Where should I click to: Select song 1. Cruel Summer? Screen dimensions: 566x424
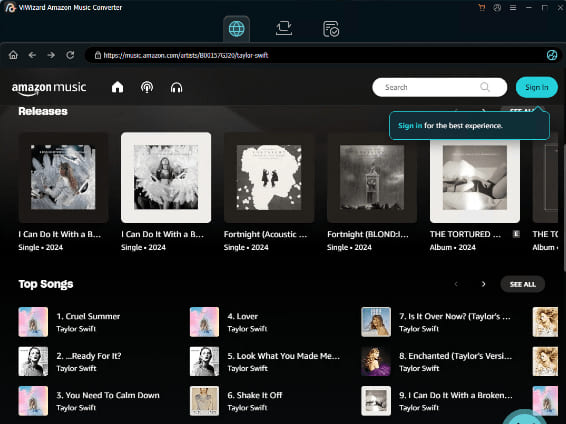[88, 316]
